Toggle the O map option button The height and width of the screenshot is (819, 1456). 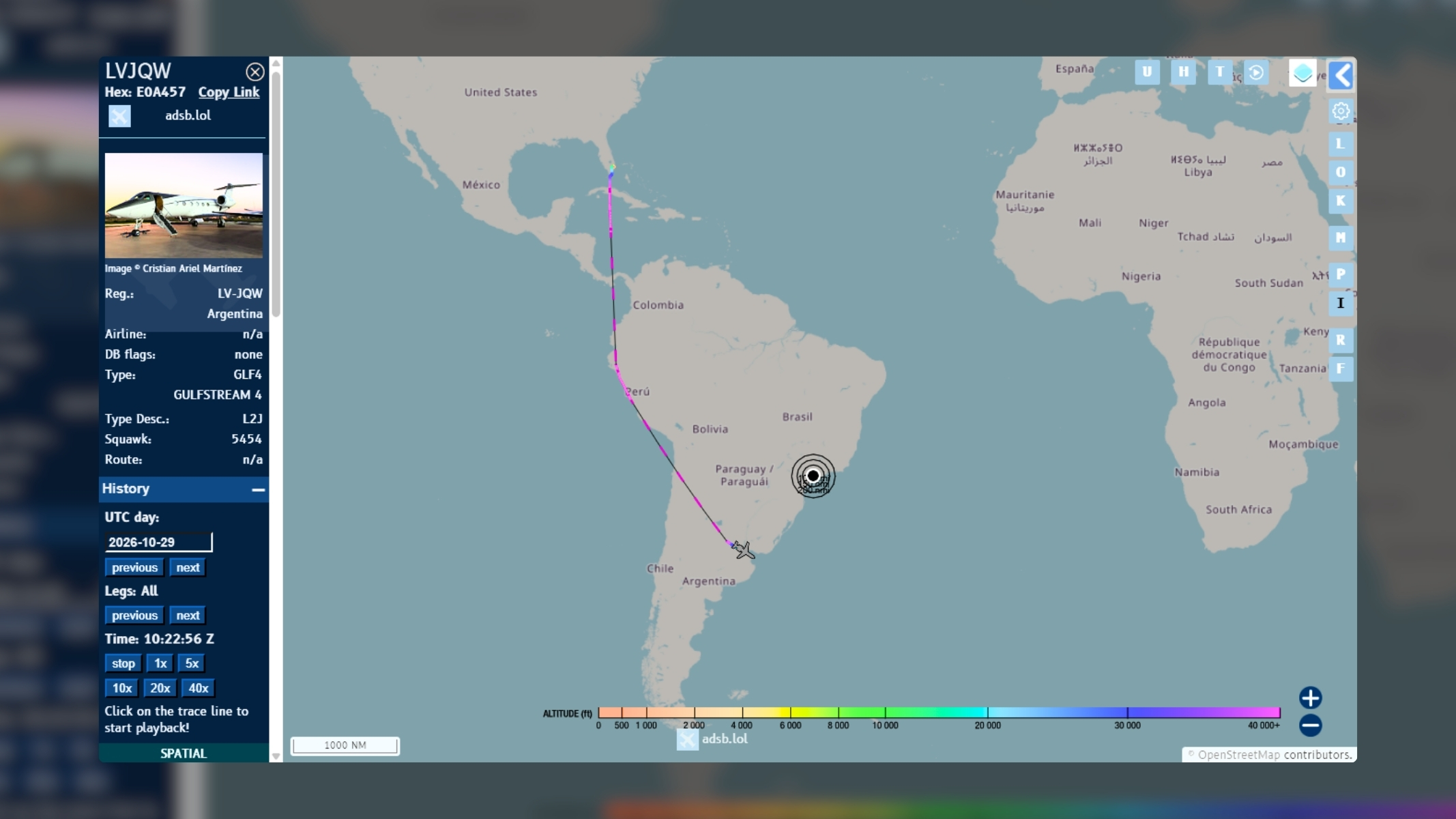[1341, 172]
